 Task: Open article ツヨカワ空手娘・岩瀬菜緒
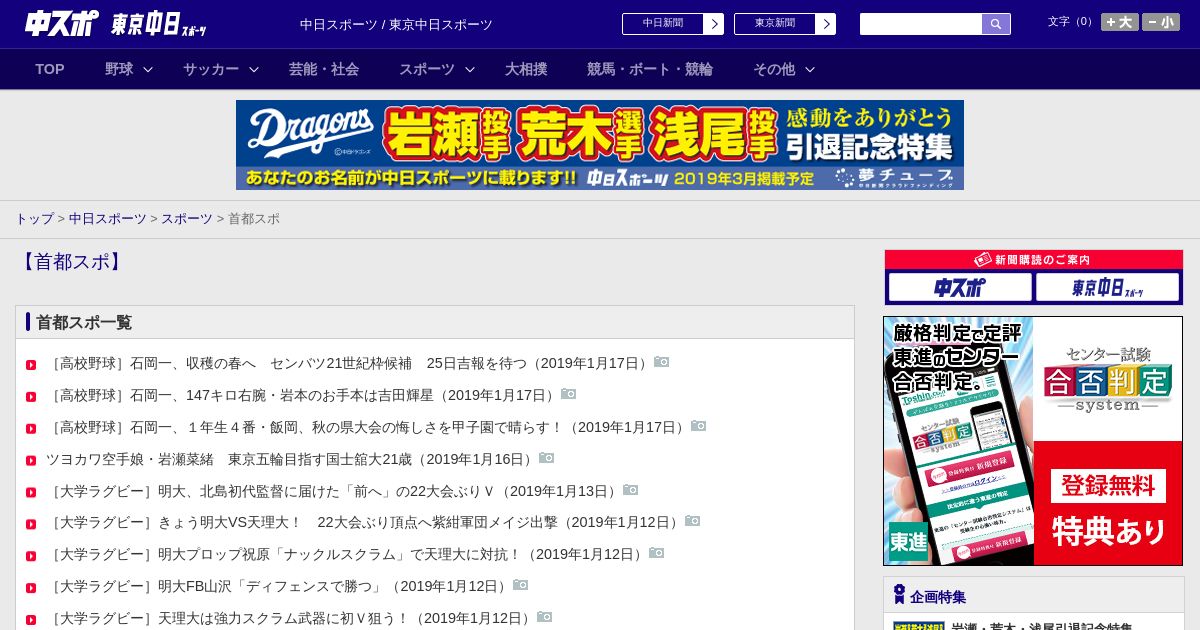292,459
